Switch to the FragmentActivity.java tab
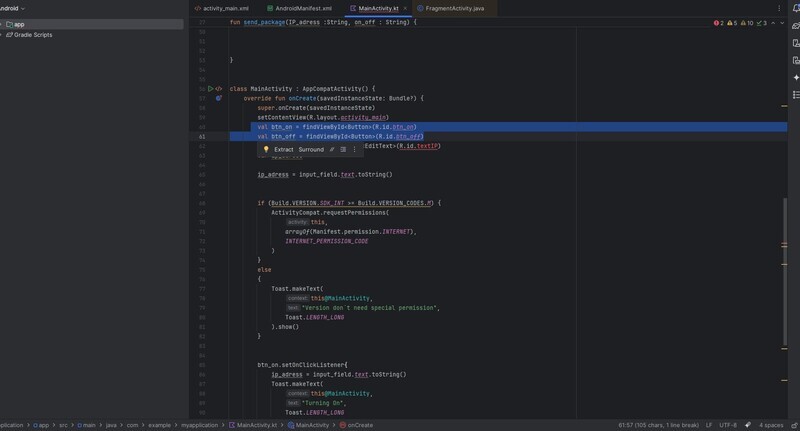Screen dimensions: 800x431 [x=451, y=8]
